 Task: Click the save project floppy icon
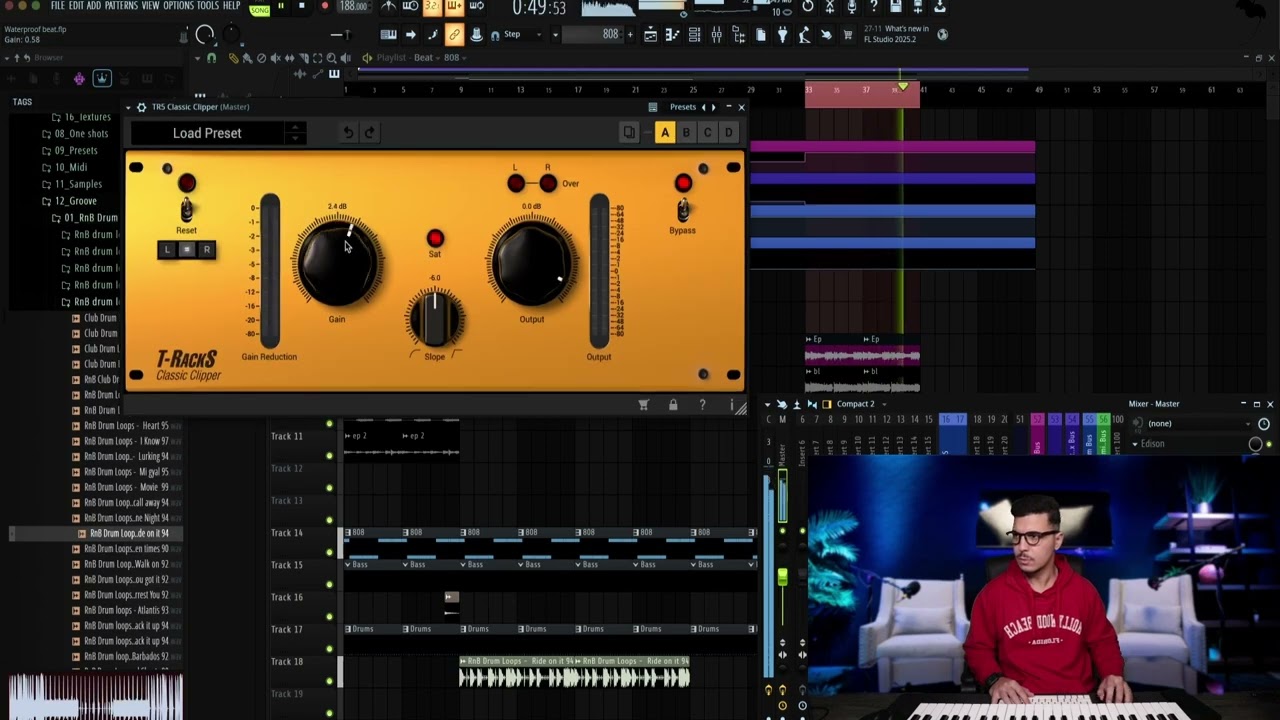(895, 7)
